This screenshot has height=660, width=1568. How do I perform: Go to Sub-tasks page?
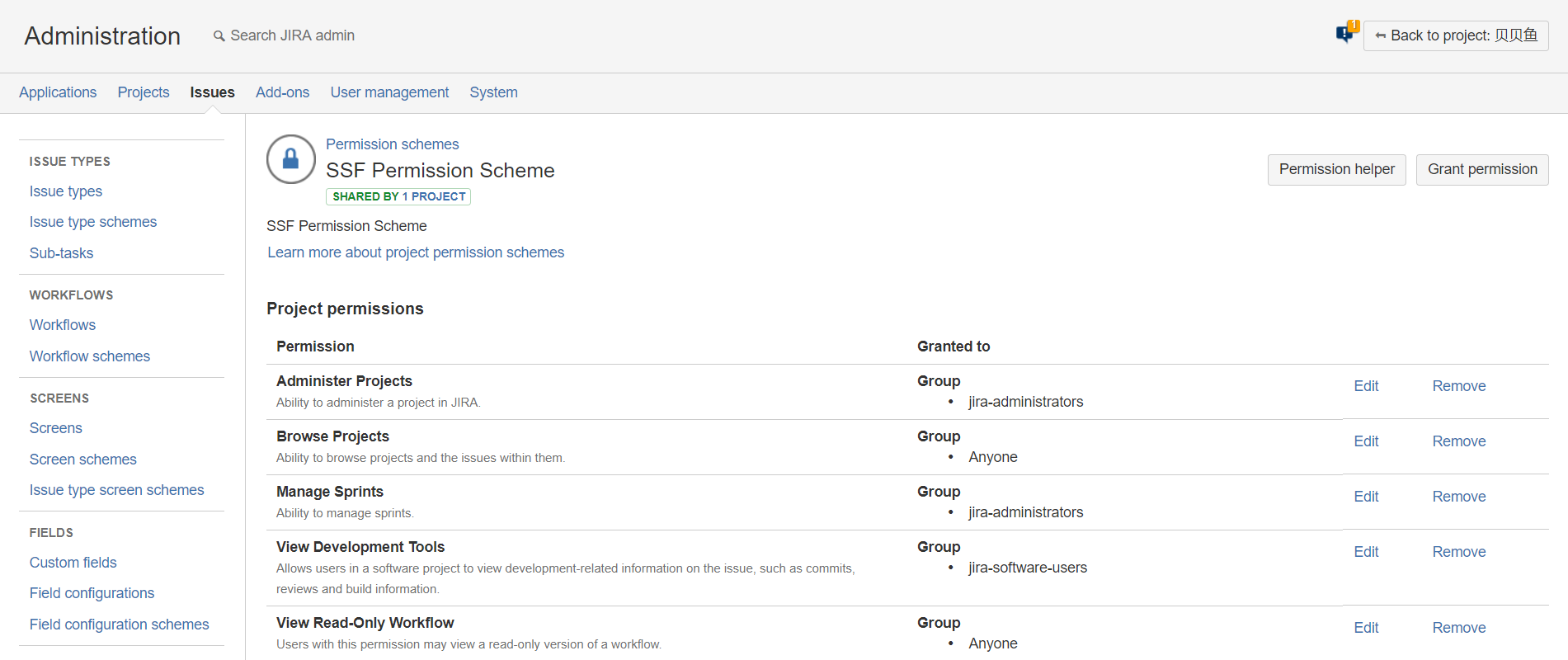click(x=61, y=253)
